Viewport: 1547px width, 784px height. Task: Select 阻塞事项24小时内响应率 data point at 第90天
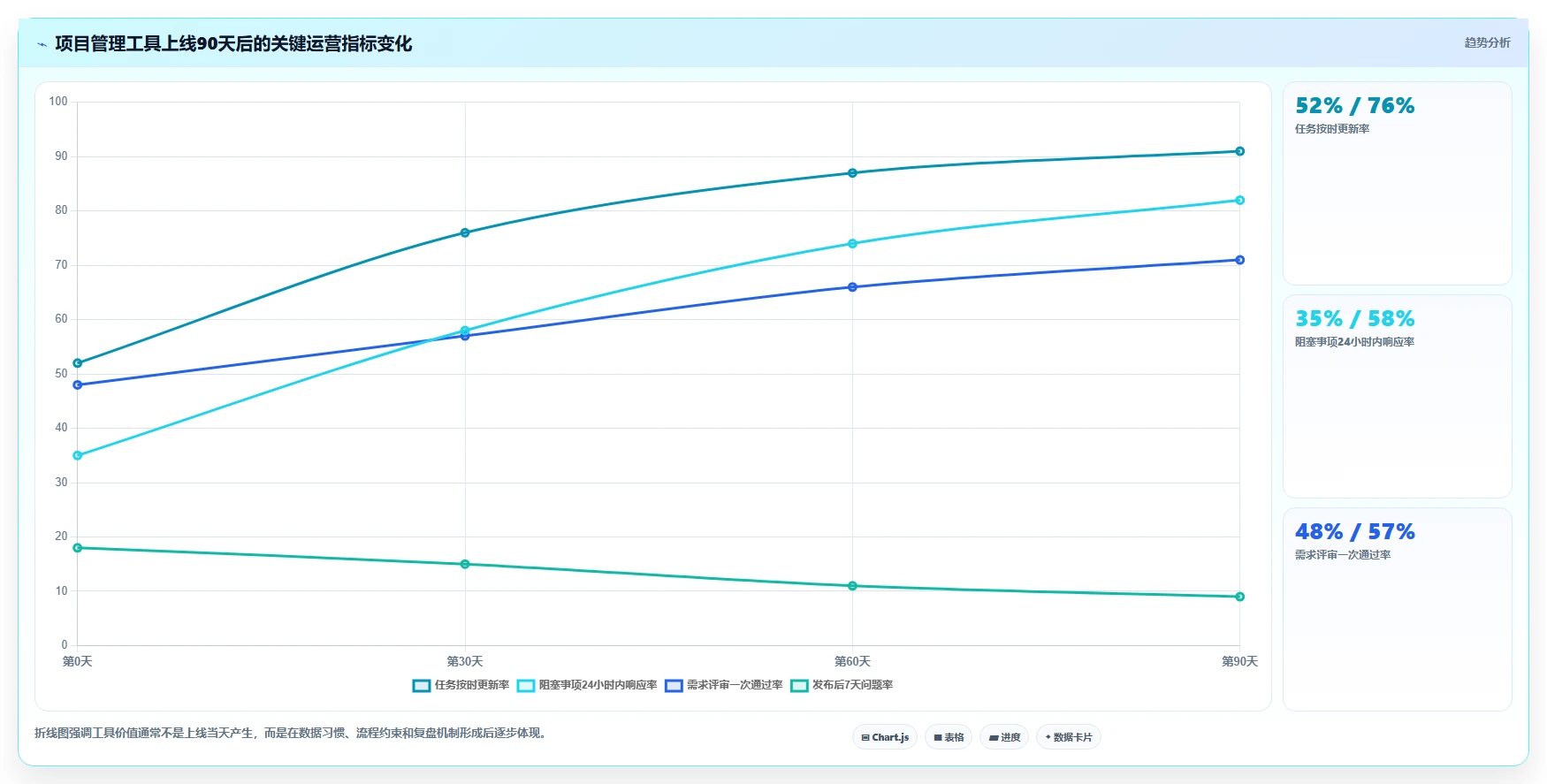click(x=1239, y=201)
